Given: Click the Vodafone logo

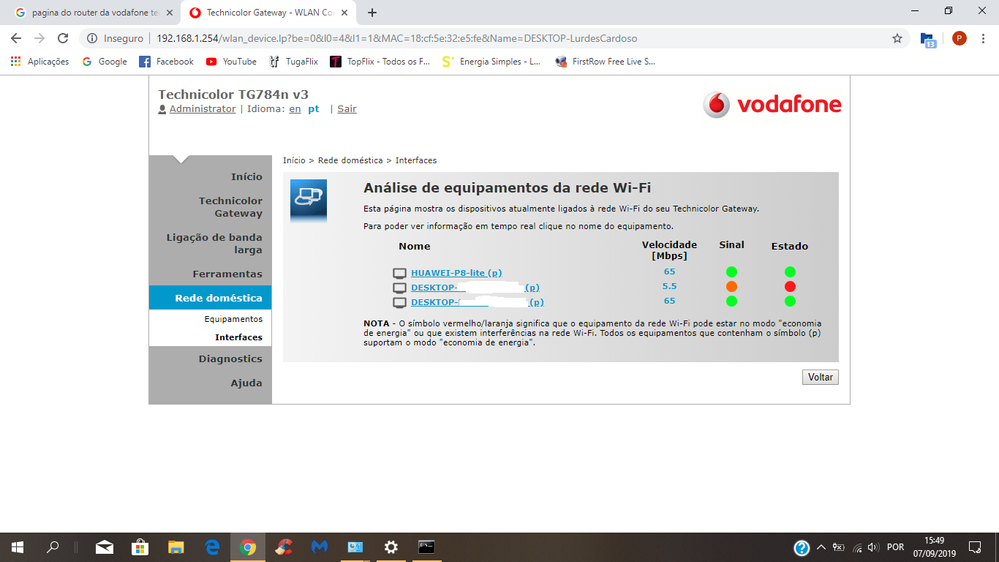Looking at the screenshot, I should click(x=772, y=104).
